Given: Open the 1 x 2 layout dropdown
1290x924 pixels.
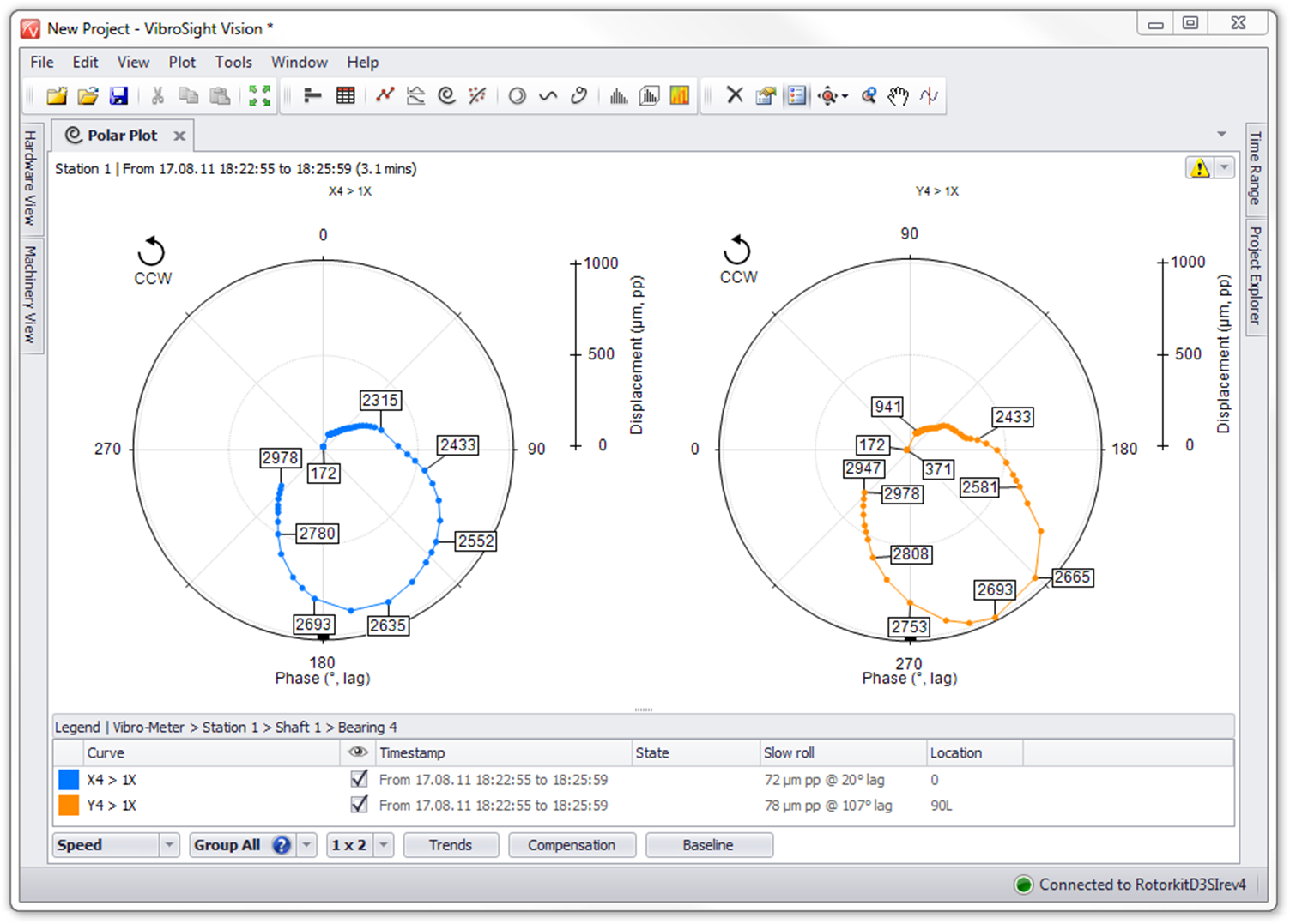Looking at the screenshot, I should [384, 845].
